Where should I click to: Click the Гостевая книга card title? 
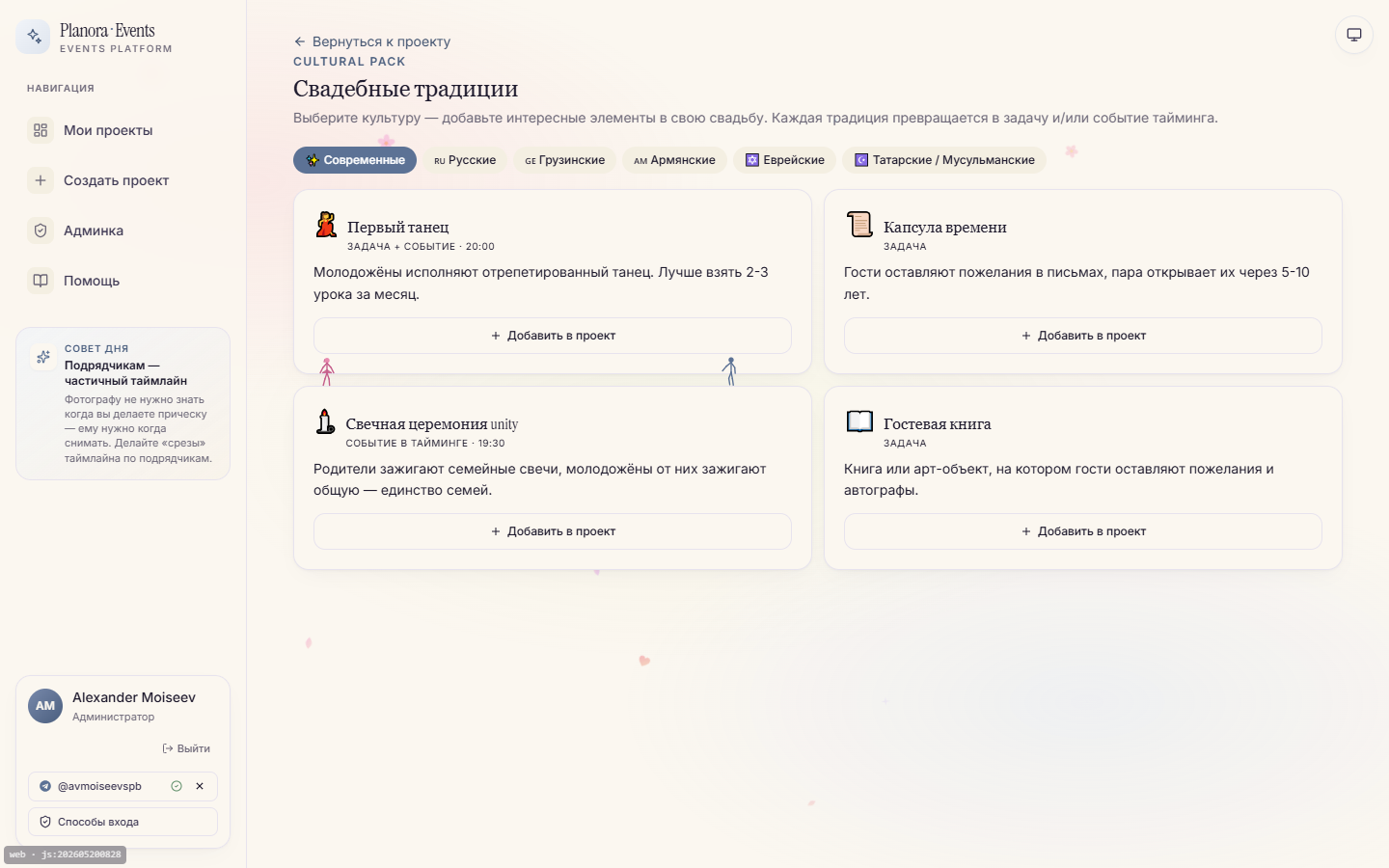click(x=938, y=424)
